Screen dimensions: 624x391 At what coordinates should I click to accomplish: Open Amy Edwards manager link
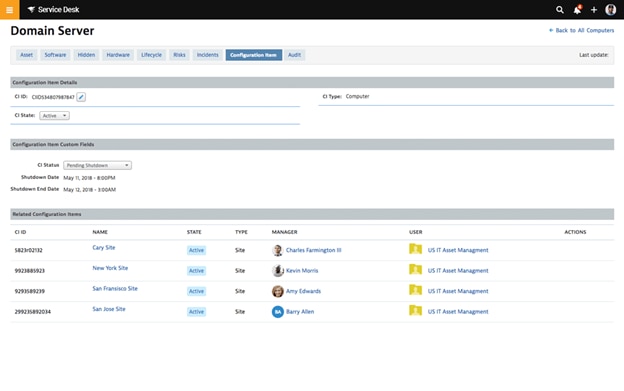pyautogui.click(x=303, y=291)
